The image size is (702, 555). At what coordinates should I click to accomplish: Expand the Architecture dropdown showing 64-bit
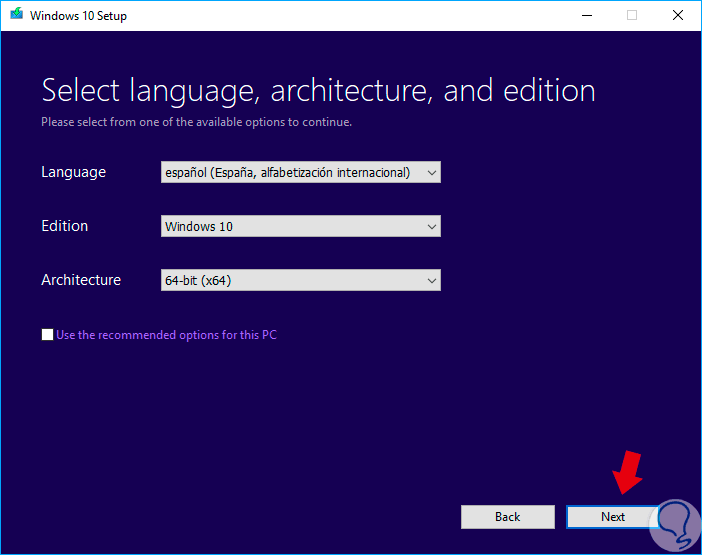coord(301,280)
